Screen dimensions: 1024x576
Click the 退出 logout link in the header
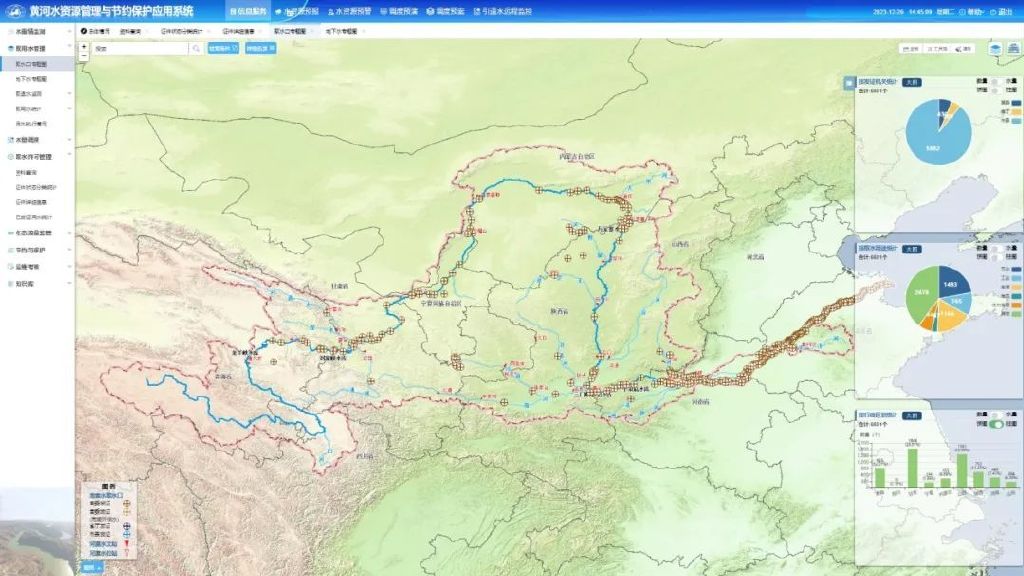click(x=1007, y=9)
